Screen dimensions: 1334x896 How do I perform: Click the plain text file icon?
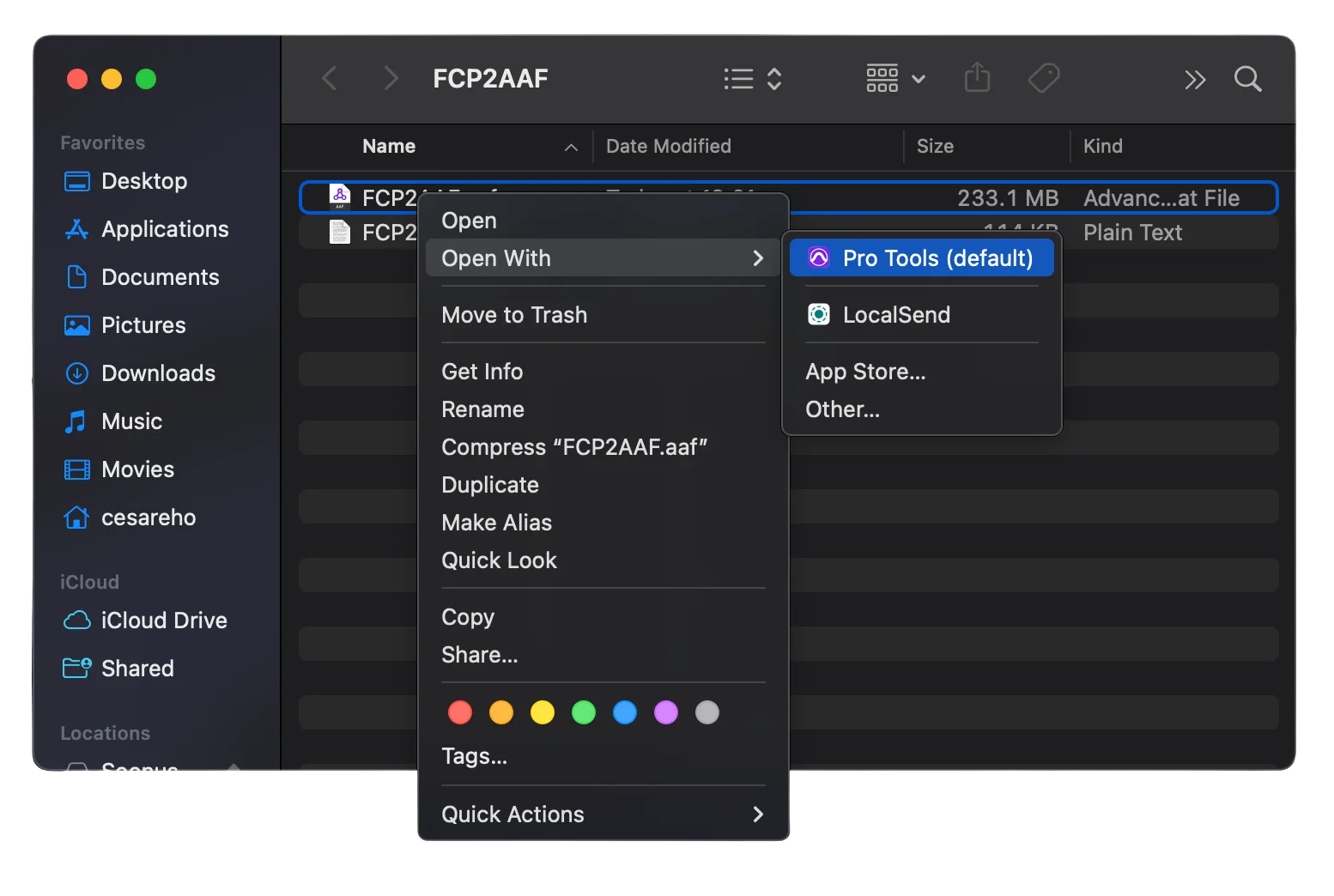click(x=340, y=232)
